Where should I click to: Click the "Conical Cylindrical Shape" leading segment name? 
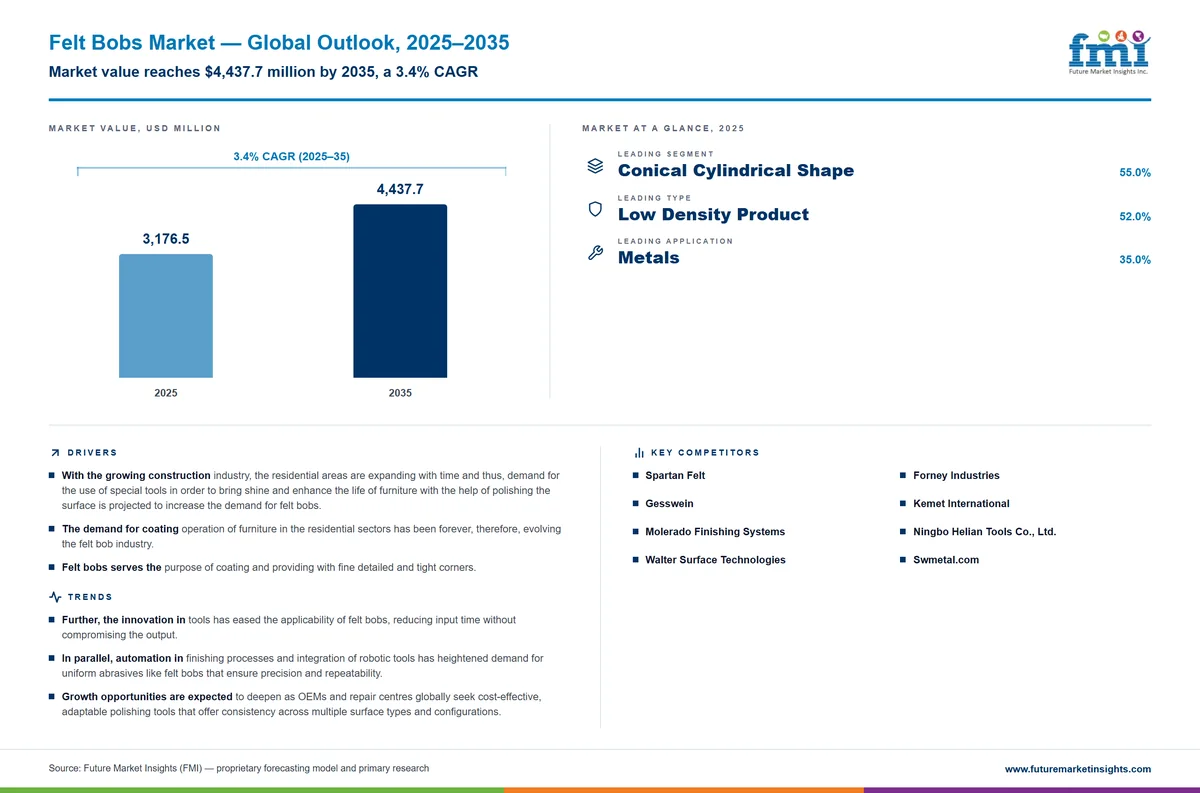pos(736,170)
